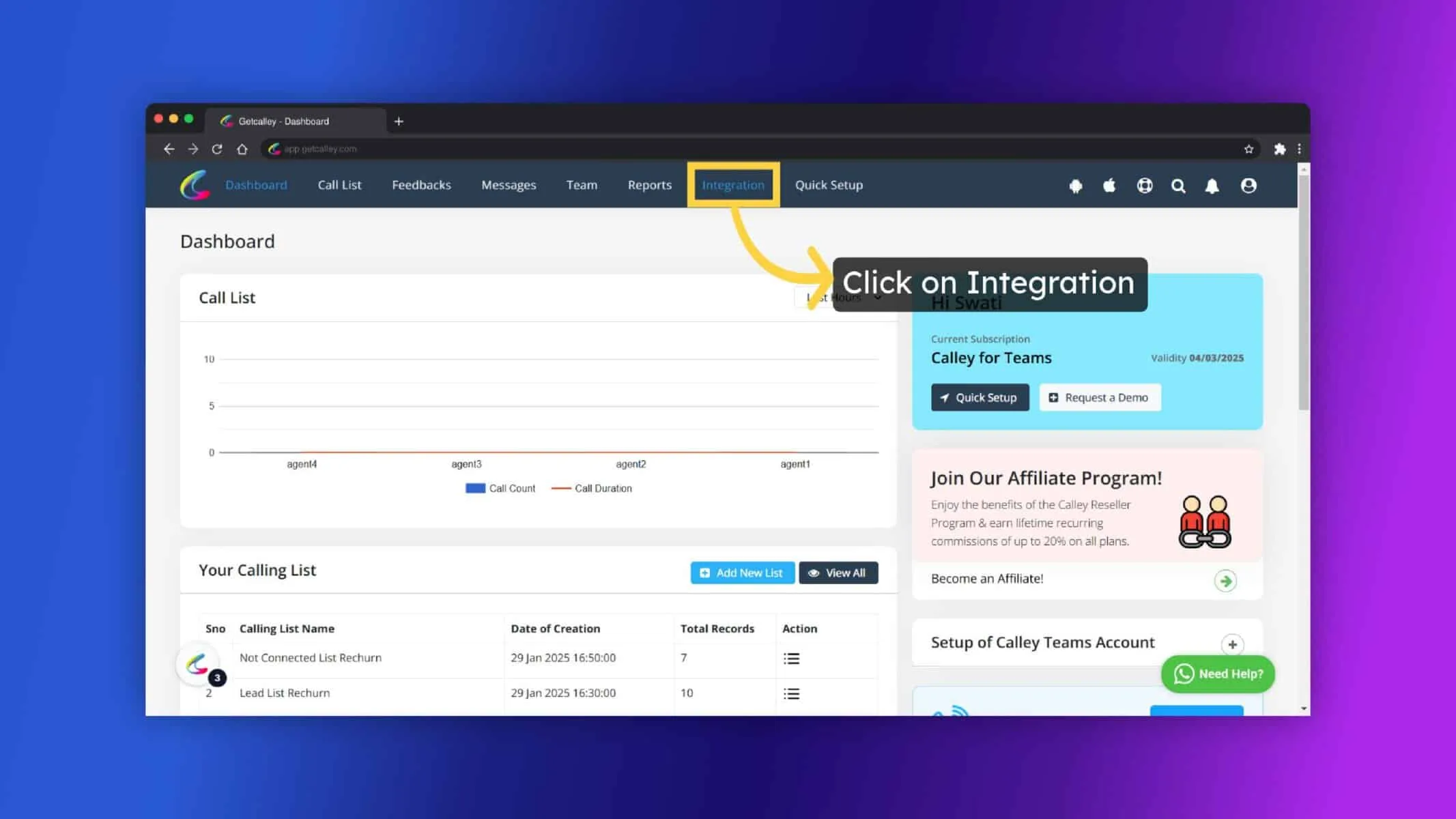
Task: Click the agent4 chart axis label
Action: click(x=302, y=464)
